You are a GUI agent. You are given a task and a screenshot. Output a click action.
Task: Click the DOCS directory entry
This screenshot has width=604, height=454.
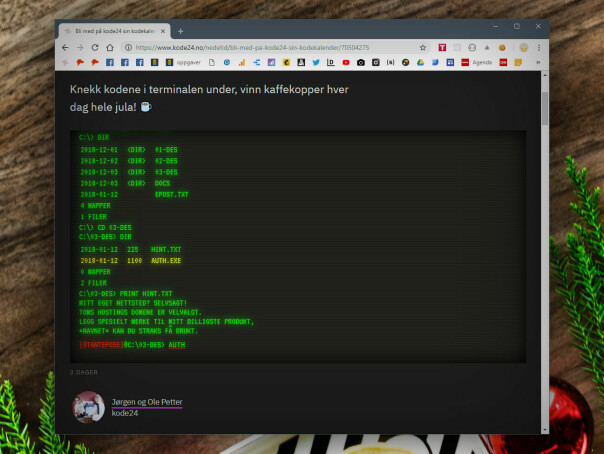pos(162,183)
